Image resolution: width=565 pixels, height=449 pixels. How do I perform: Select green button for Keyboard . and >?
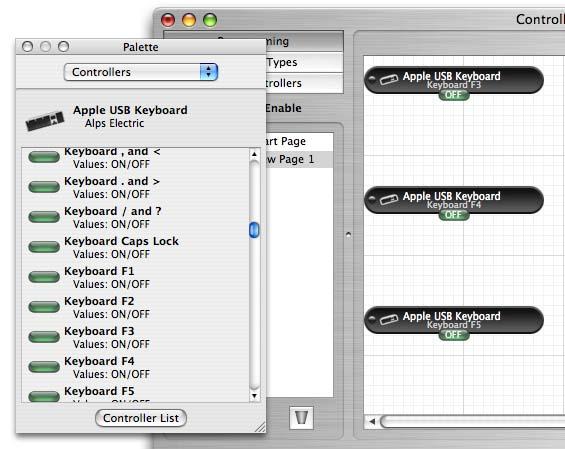44,187
